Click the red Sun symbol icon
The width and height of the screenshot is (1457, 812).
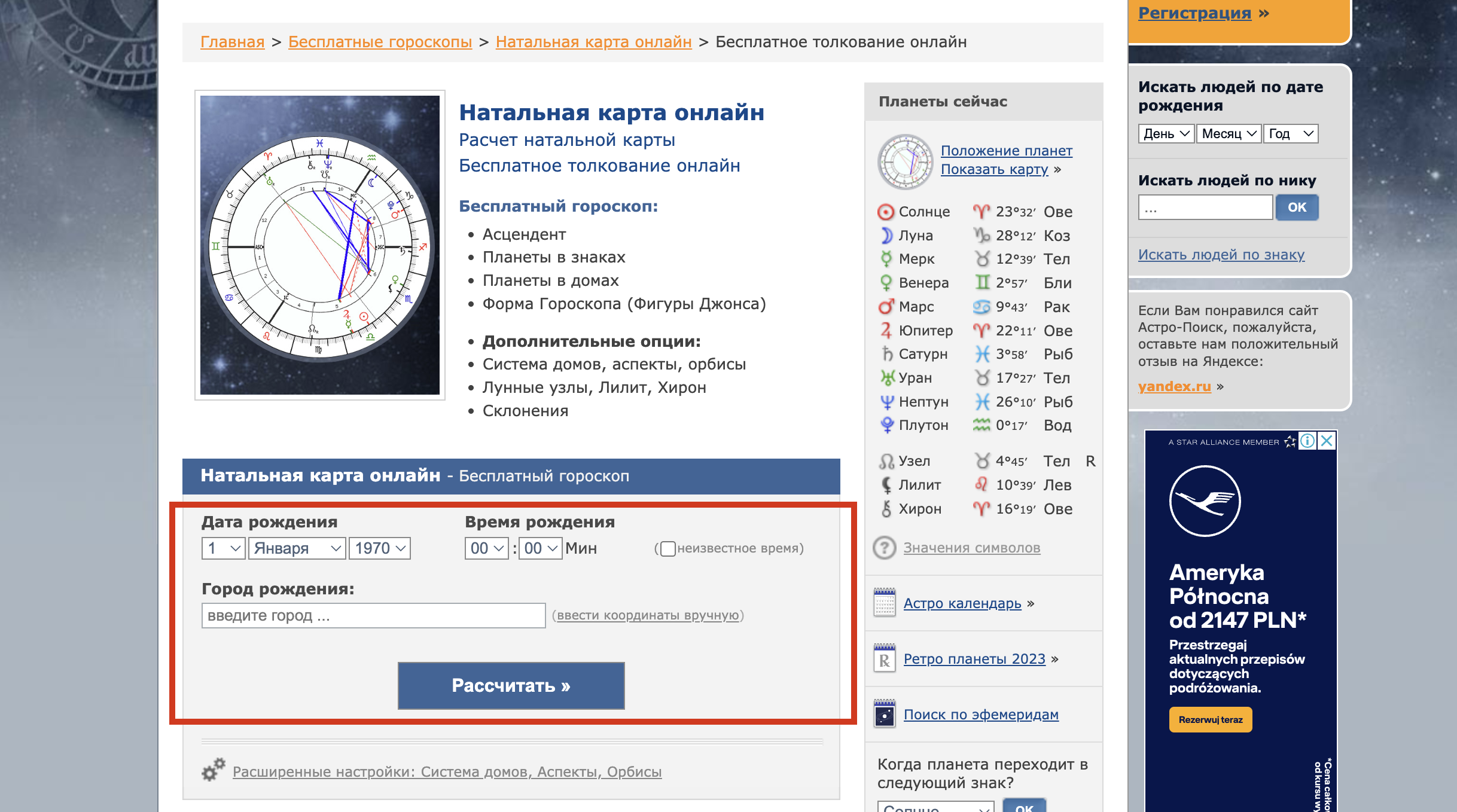(x=885, y=212)
